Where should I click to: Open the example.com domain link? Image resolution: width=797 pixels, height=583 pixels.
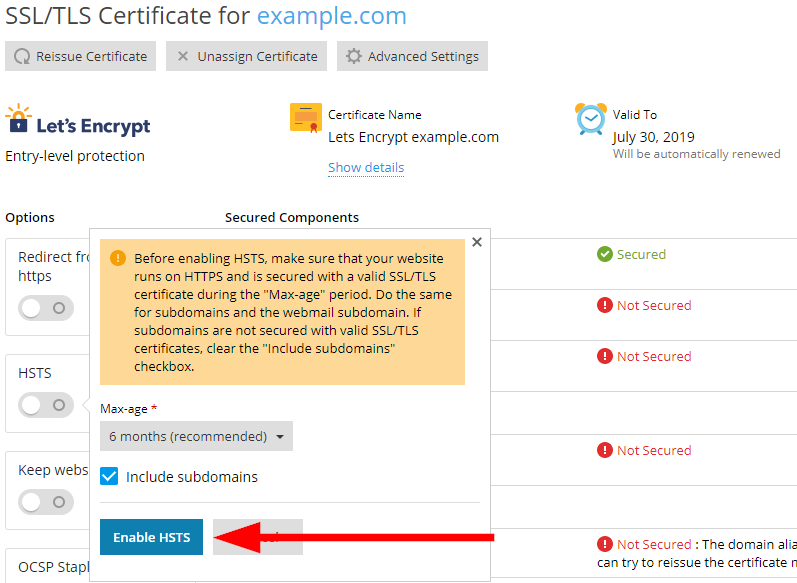tap(332, 16)
